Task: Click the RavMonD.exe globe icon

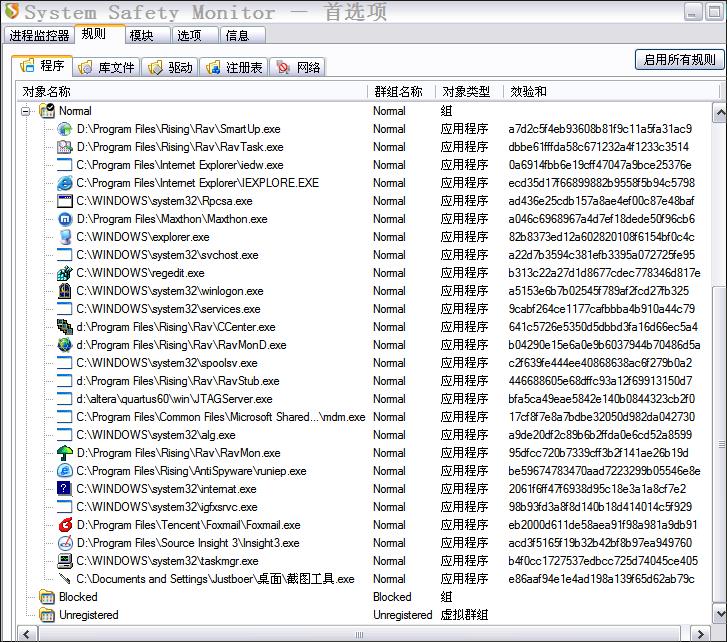Action: [64, 345]
